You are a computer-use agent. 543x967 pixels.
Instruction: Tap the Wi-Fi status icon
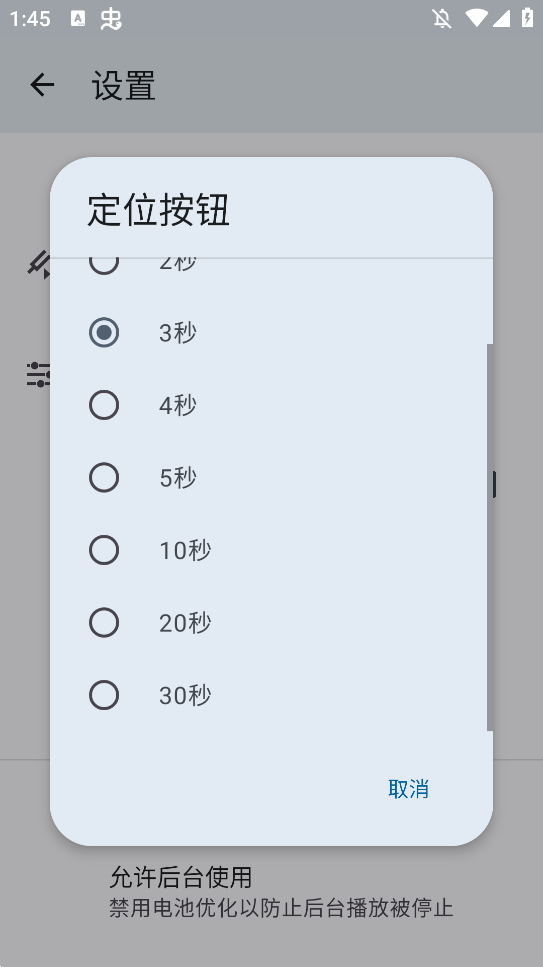[x=476, y=18]
